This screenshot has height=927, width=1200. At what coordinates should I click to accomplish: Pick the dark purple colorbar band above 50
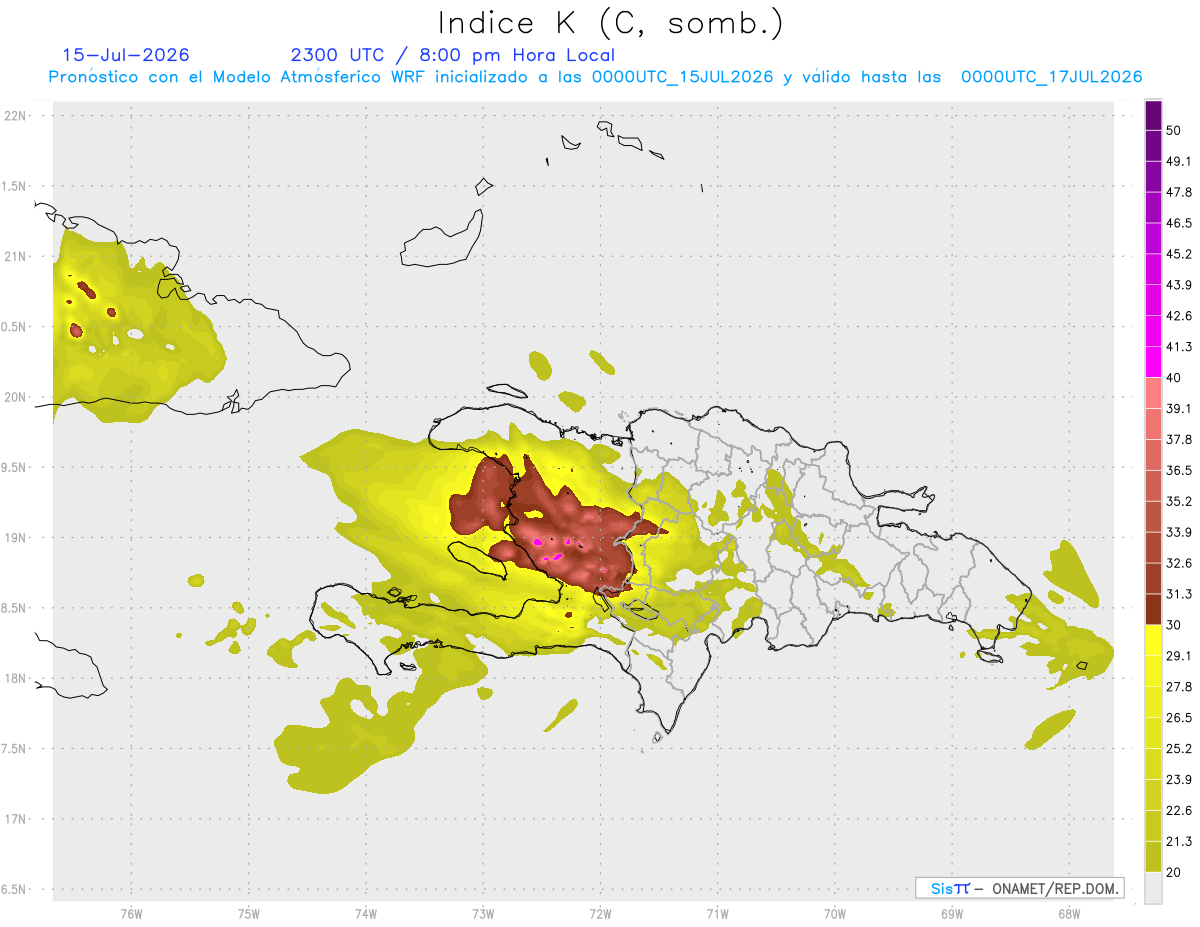(x=1154, y=116)
